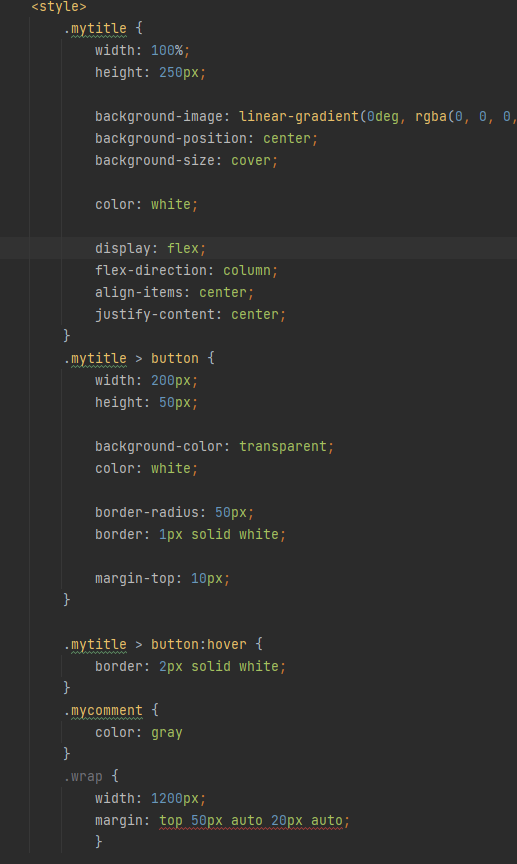Click the '.wrap' selector
The width and height of the screenshot is (517, 864).
[83, 777]
